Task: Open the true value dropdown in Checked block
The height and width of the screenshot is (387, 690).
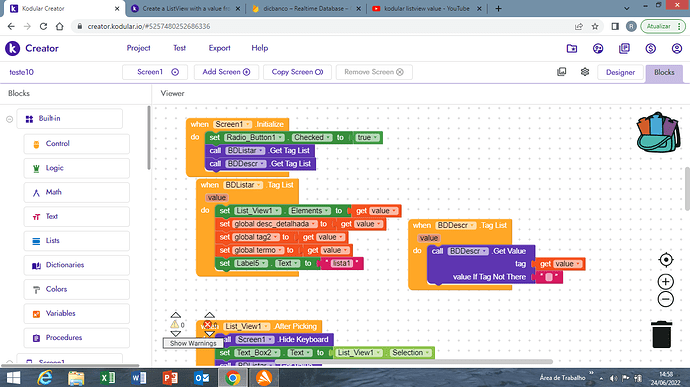Action: pyautogui.click(x=367, y=137)
